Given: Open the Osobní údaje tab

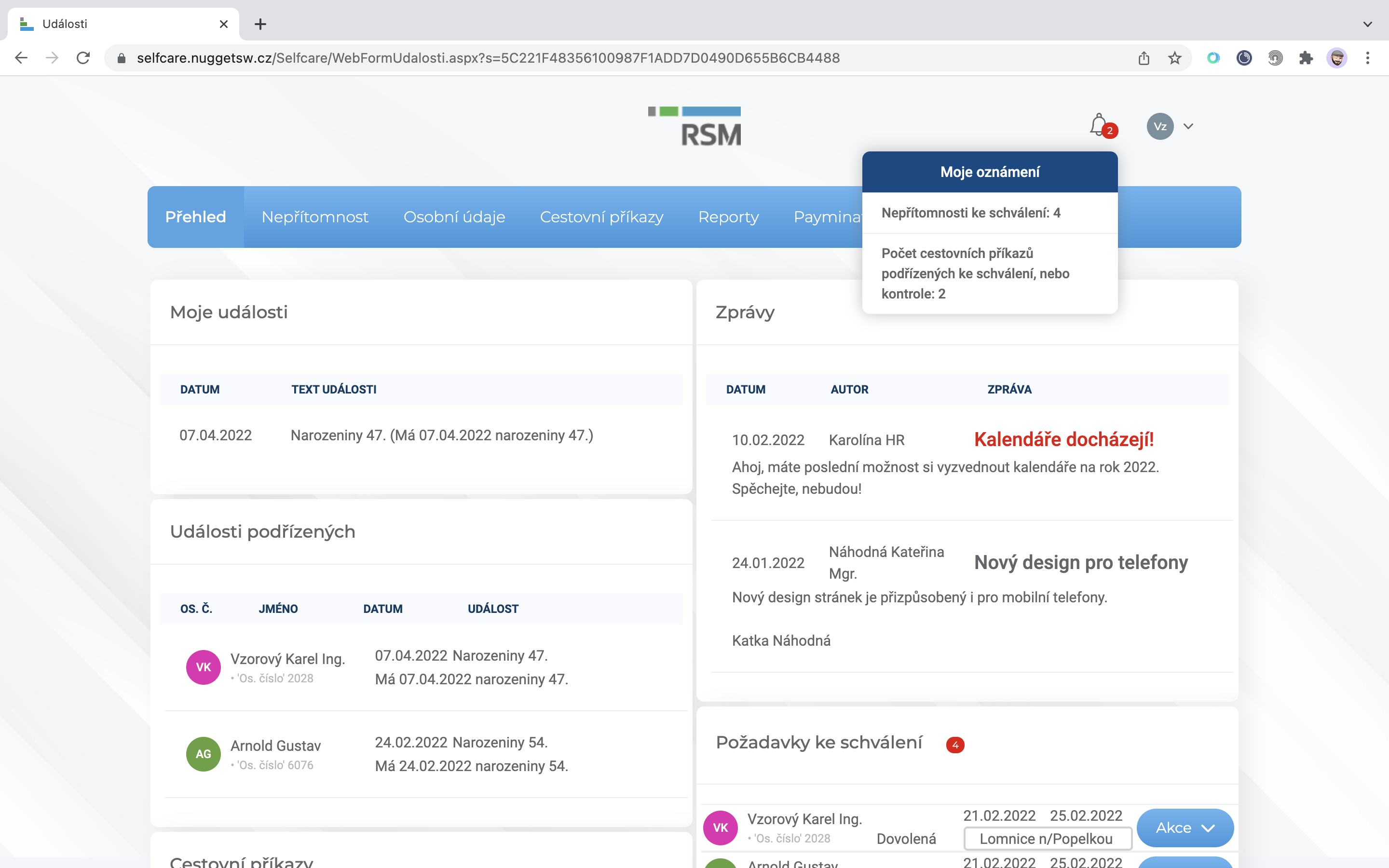Looking at the screenshot, I should pos(455,217).
